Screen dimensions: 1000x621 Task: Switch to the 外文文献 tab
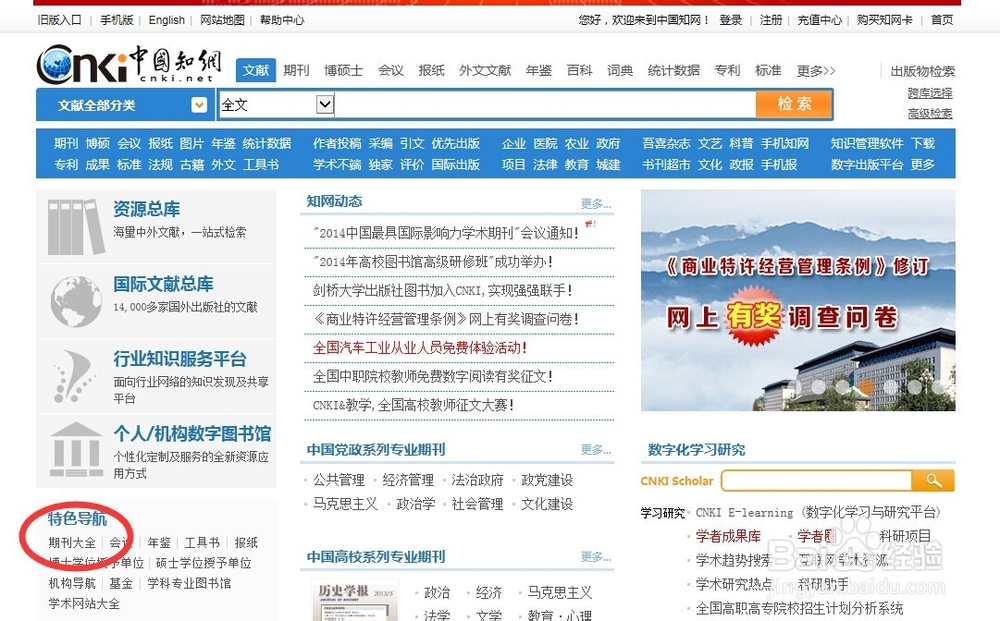pyautogui.click(x=485, y=70)
